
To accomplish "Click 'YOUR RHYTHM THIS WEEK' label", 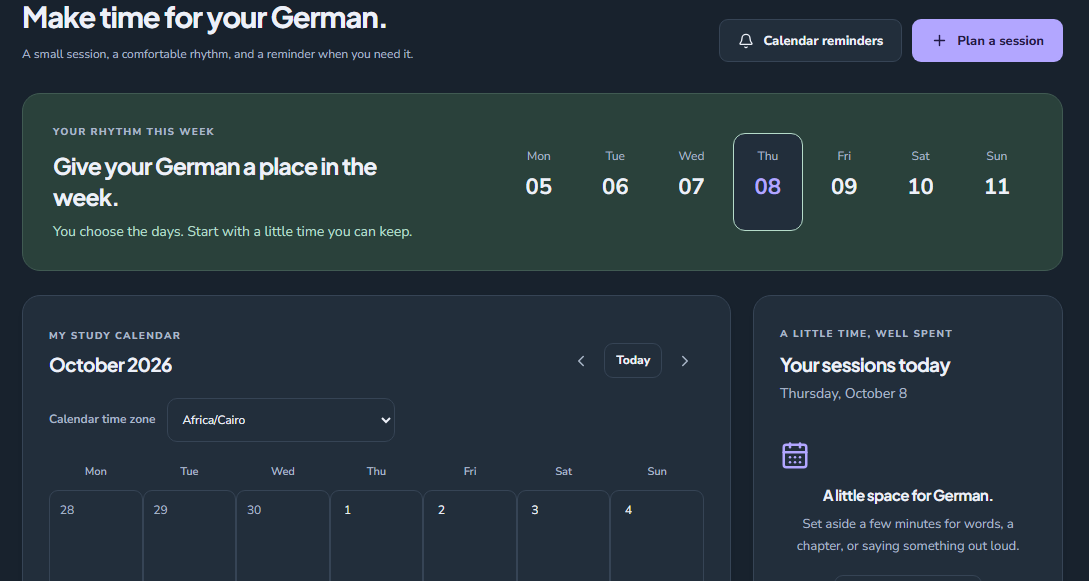I will (x=133, y=132).
